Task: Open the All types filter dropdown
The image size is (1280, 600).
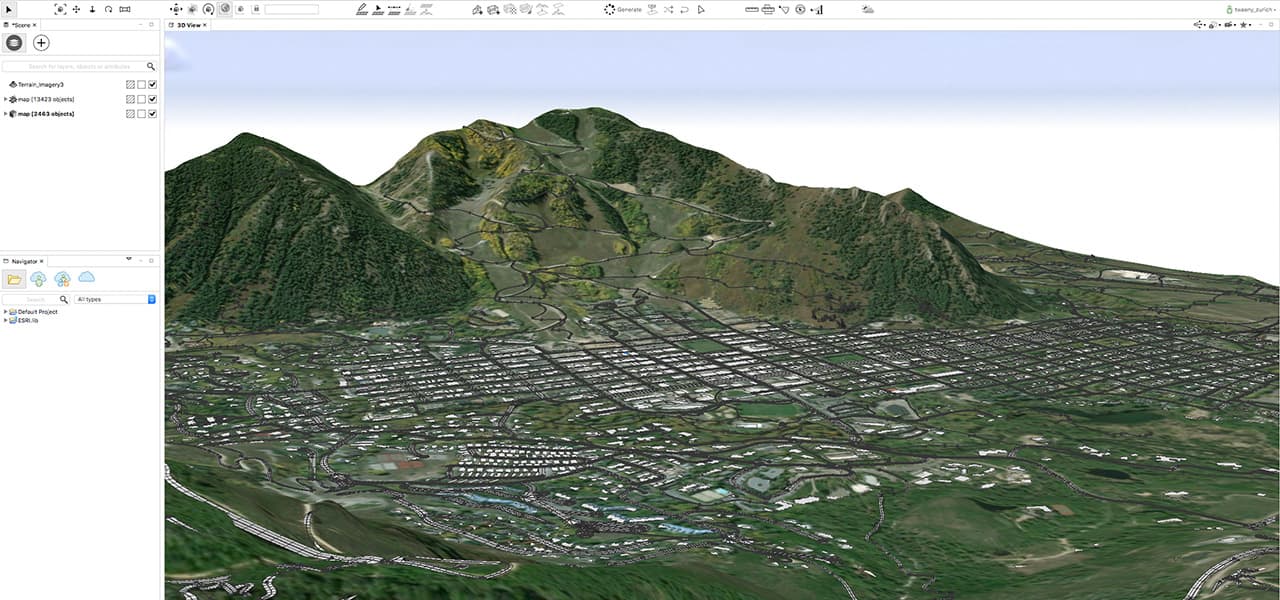Action: [116, 299]
